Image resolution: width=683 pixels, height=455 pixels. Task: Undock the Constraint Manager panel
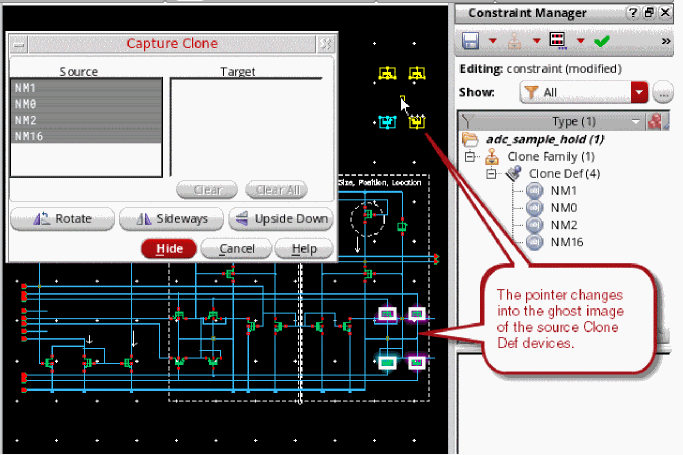650,13
